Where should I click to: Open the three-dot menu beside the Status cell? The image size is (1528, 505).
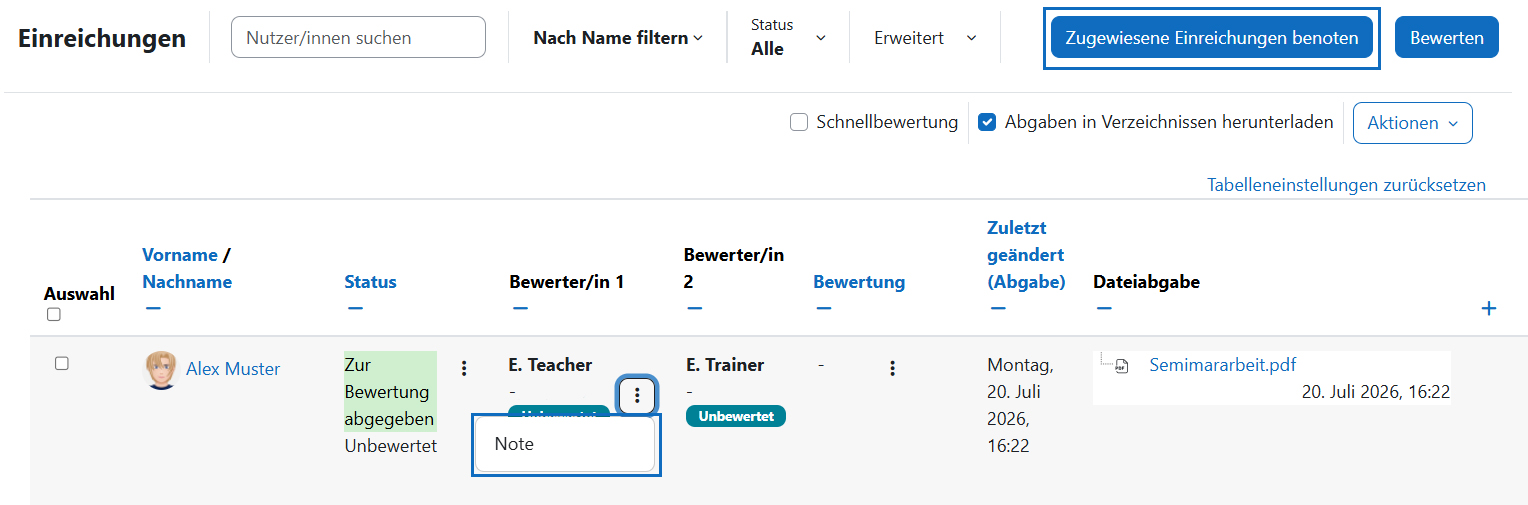(464, 368)
